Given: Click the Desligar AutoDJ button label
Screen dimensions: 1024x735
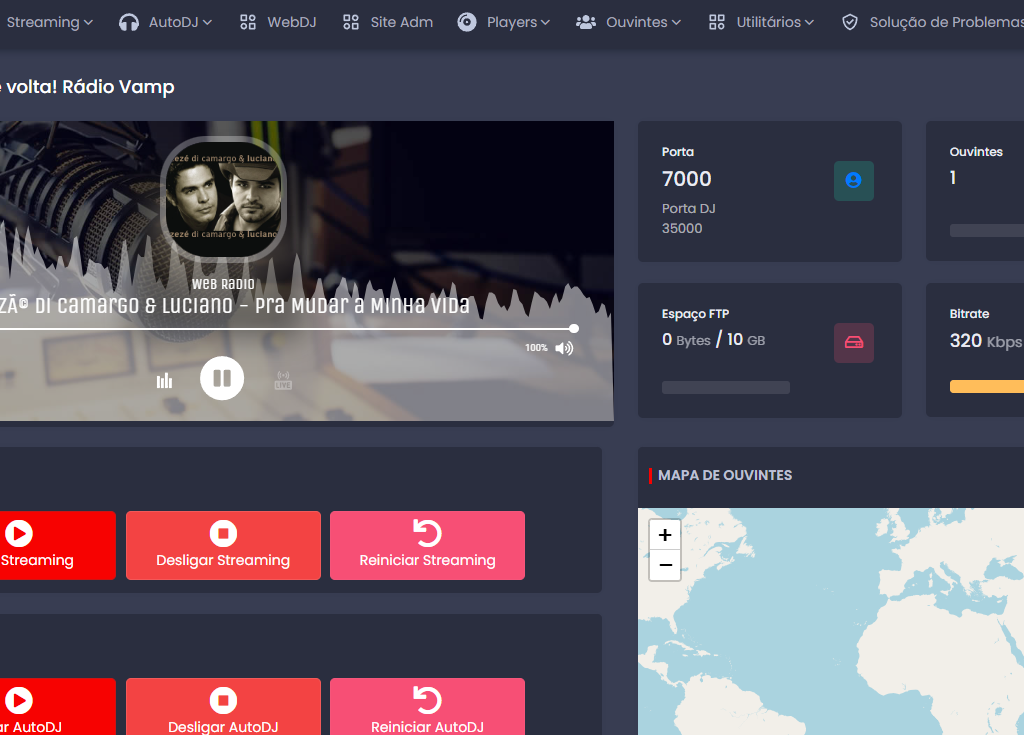Looking at the screenshot, I should coord(223,727).
